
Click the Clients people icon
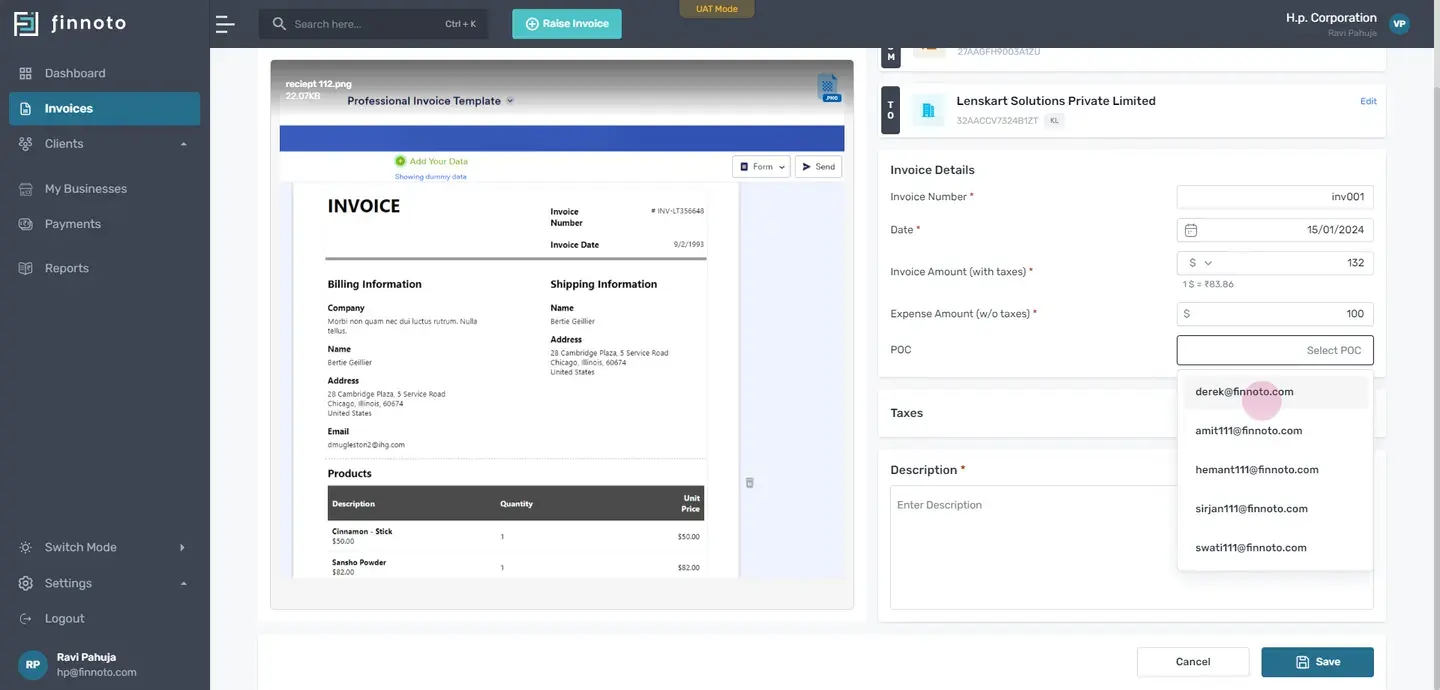click(x=26, y=144)
